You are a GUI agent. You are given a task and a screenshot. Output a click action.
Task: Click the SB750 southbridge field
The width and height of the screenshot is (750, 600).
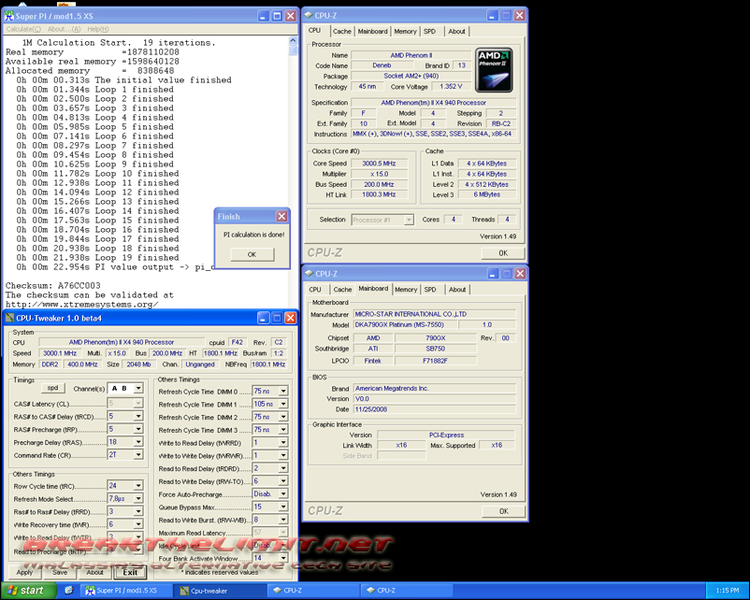coord(436,349)
